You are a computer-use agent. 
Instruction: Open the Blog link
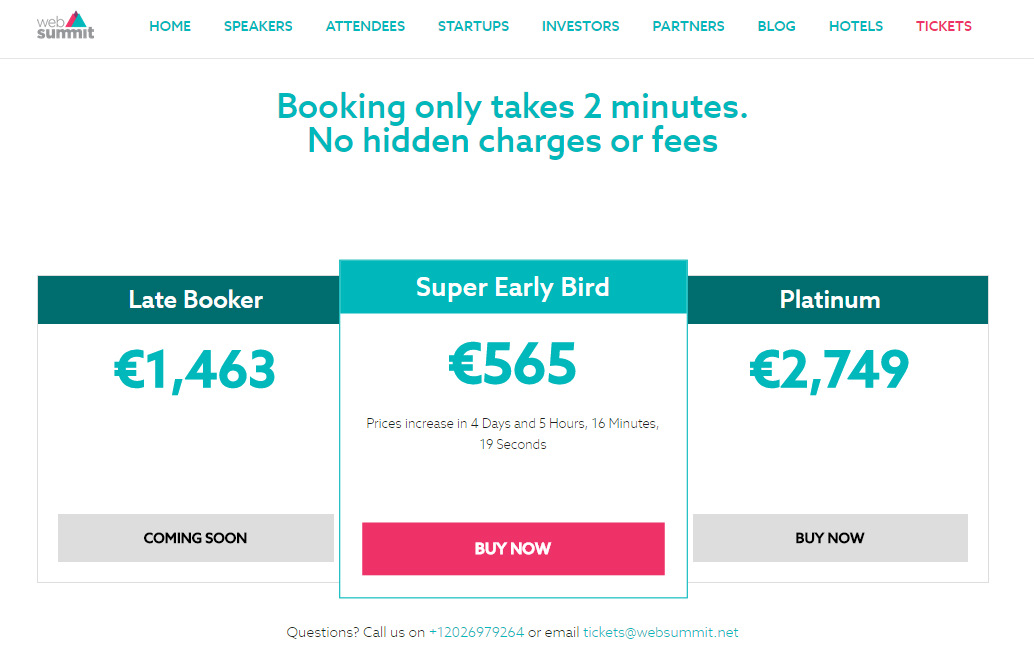[777, 26]
